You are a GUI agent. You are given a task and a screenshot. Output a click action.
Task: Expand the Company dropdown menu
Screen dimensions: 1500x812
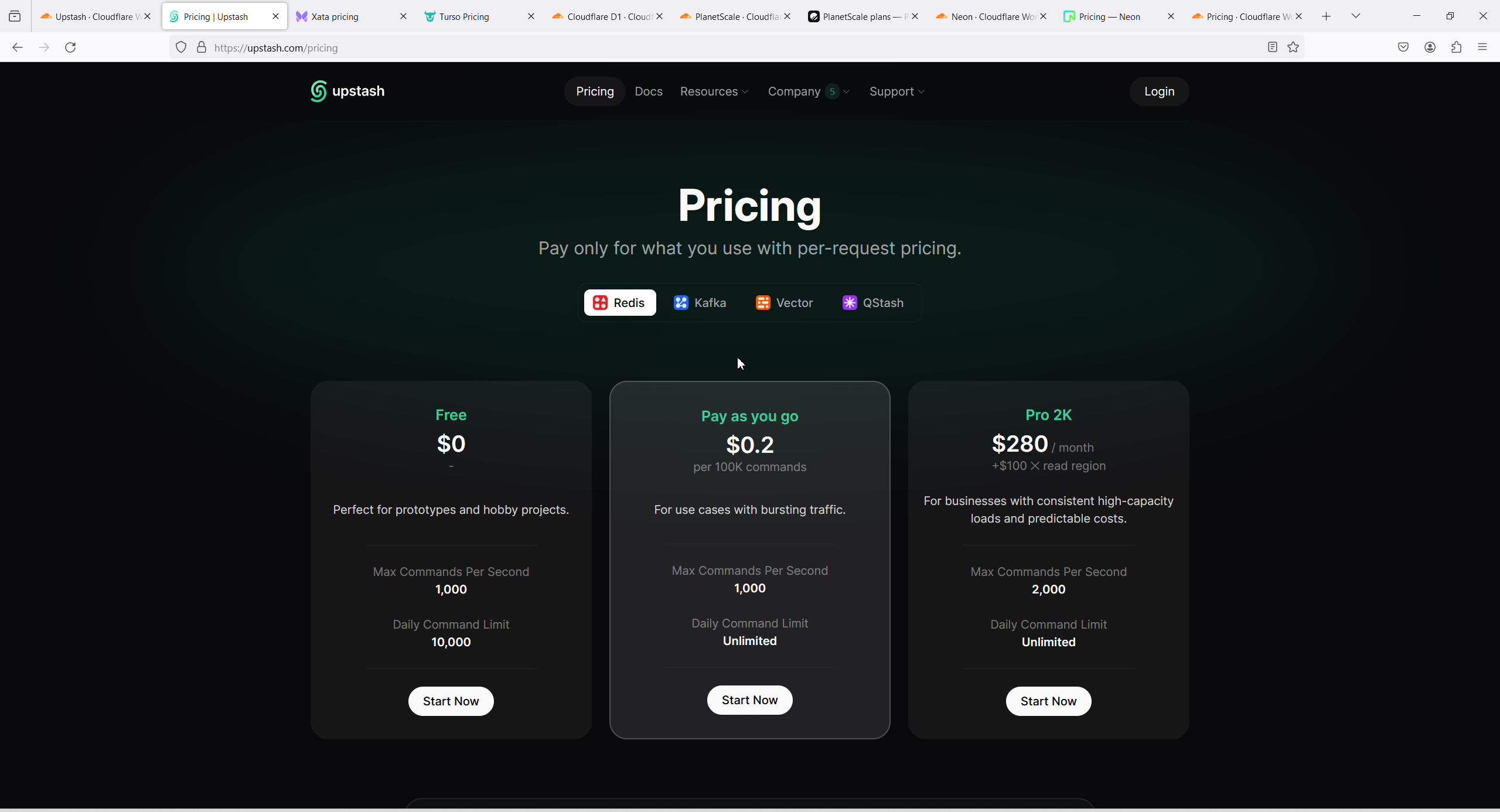pyautogui.click(x=808, y=91)
